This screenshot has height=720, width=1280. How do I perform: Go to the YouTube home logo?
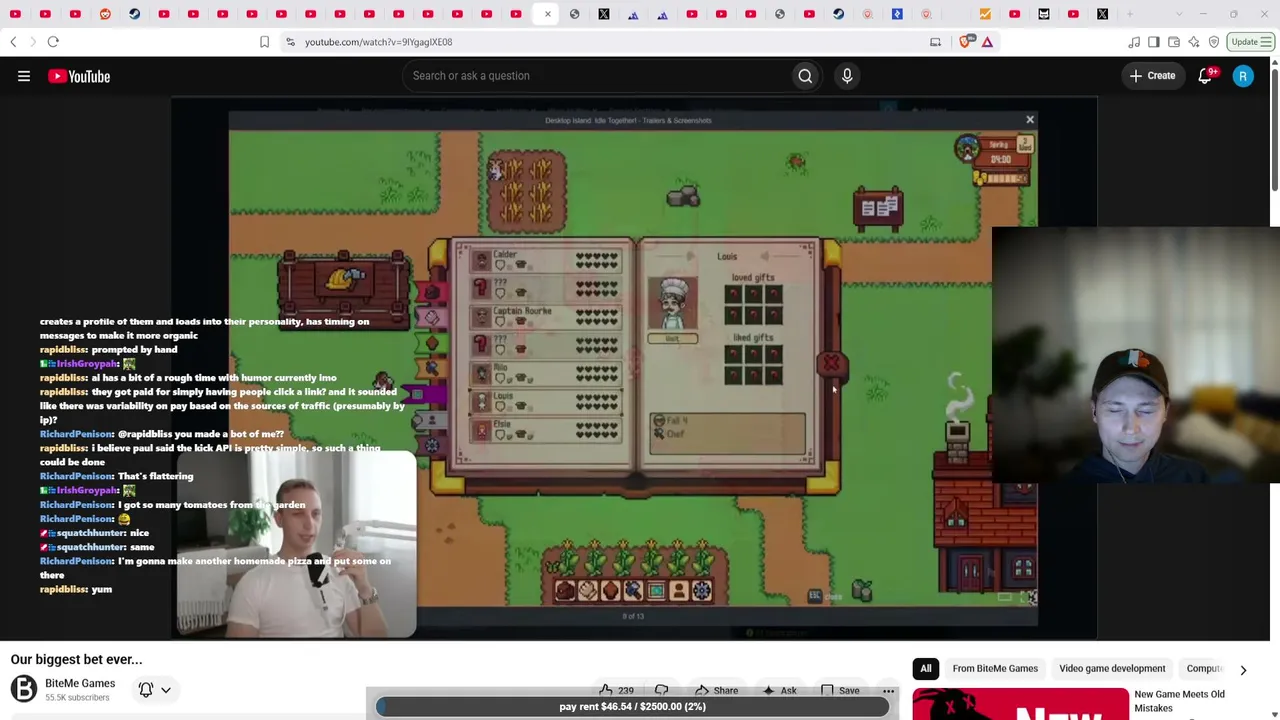point(79,76)
